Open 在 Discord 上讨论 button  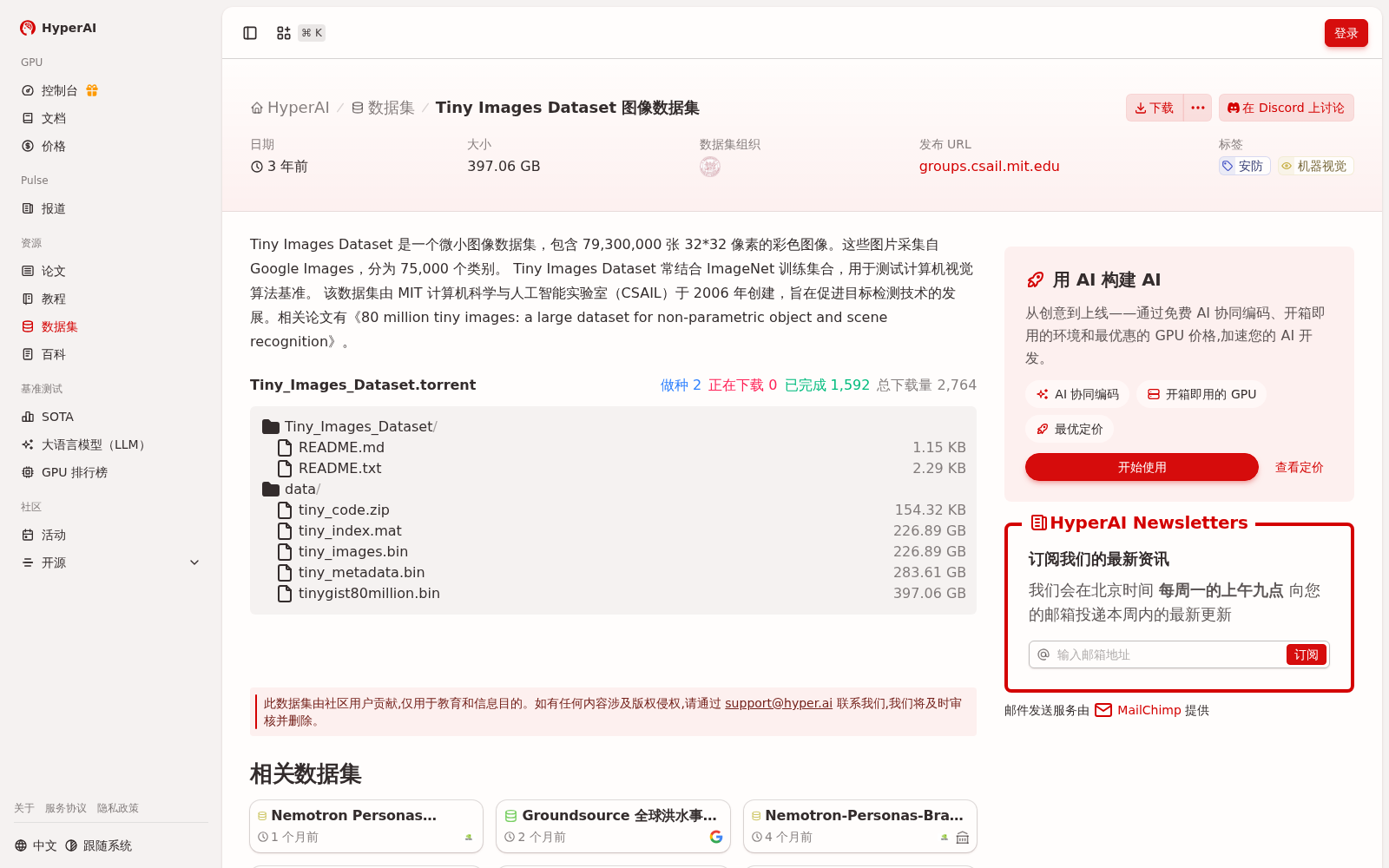(1286, 108)
